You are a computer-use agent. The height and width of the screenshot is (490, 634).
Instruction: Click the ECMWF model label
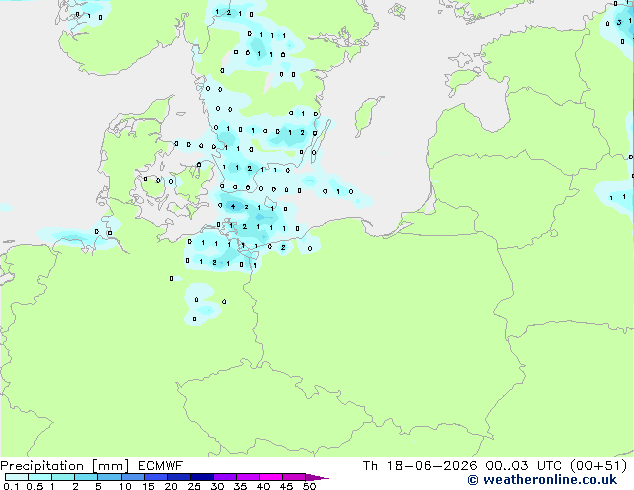click(161, 466)
